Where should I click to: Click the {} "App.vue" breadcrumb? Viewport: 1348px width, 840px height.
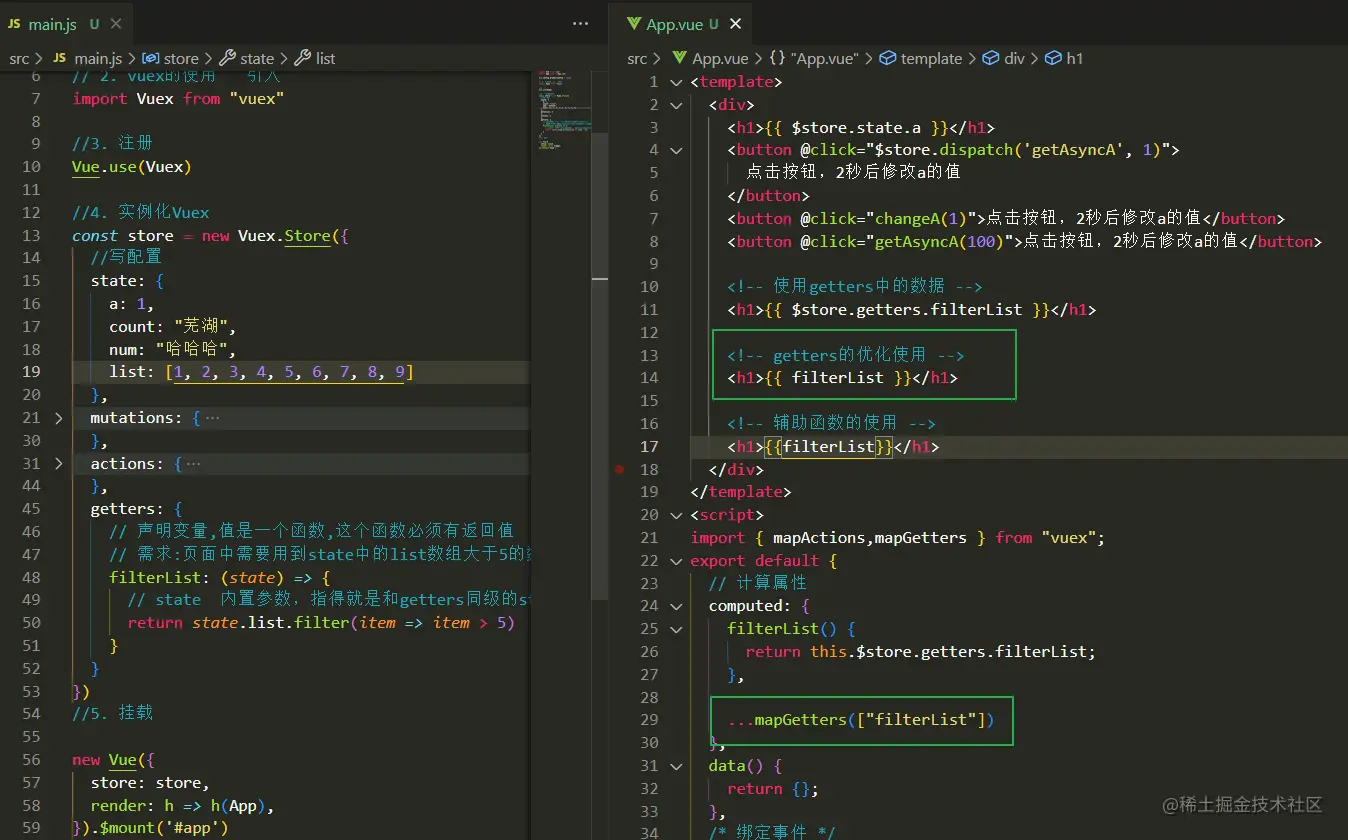click(x=813, y=59)
